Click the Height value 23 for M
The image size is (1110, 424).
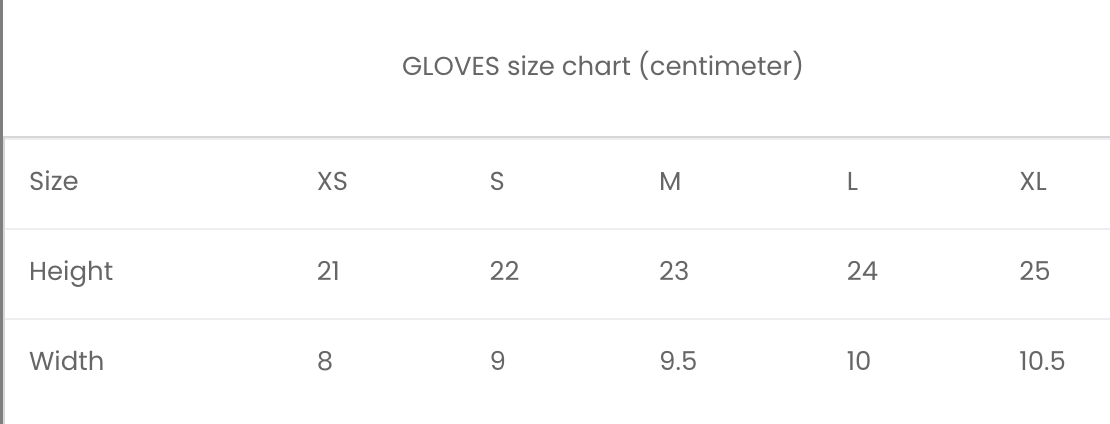coord(674,271)
